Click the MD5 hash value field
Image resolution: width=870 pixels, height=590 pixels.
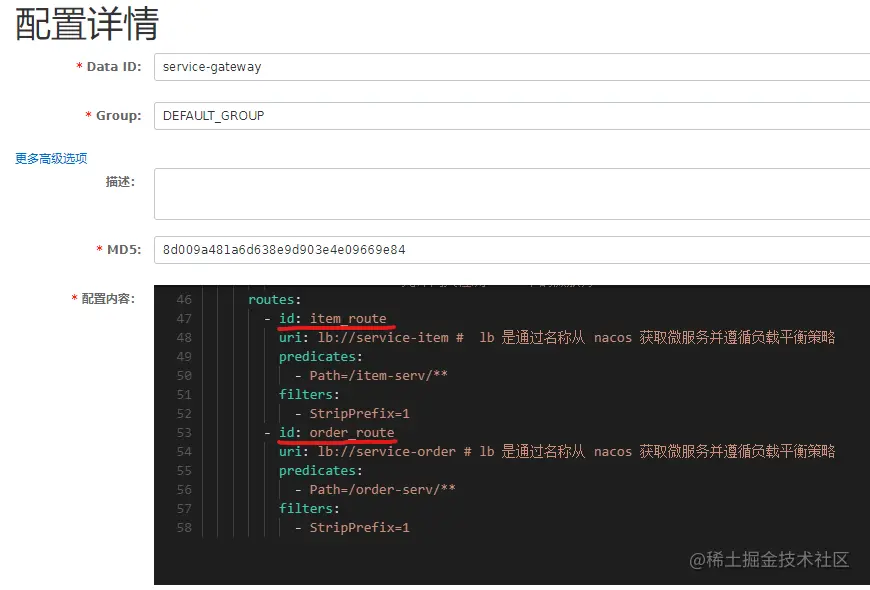(x=512, y=250)
